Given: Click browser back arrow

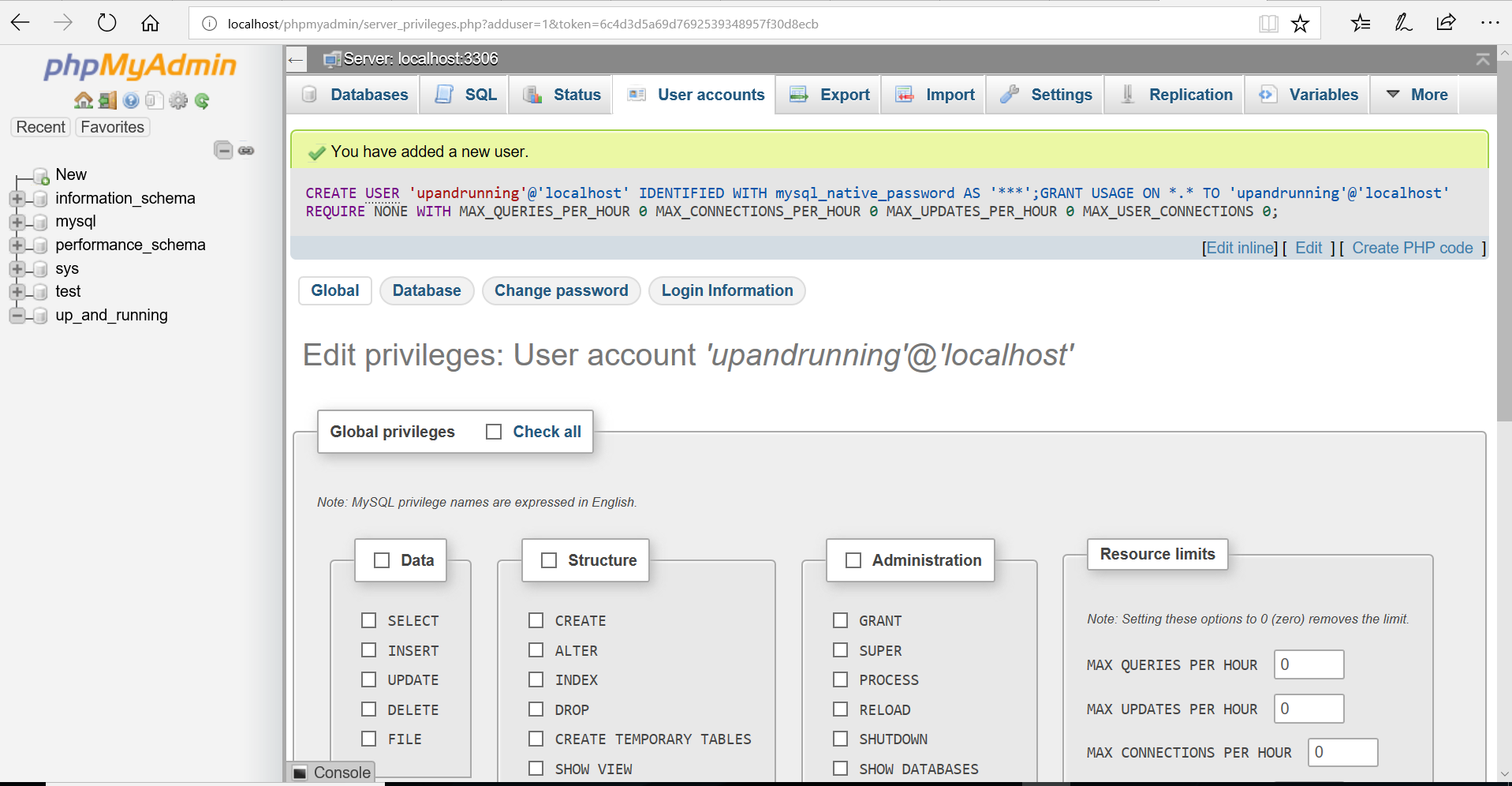Looking at the screenshot, I should pos(21,23).
